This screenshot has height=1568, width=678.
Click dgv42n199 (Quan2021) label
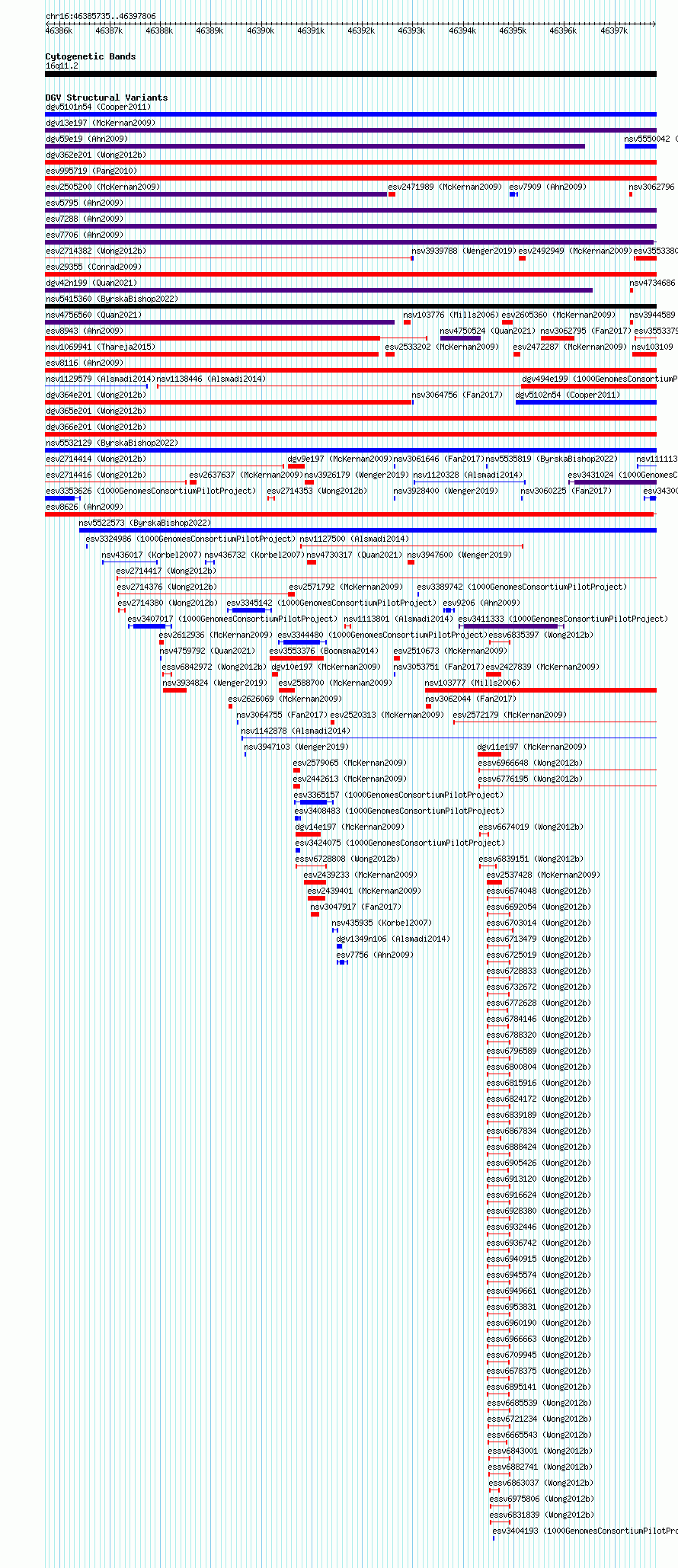click(x=91, y=283)
